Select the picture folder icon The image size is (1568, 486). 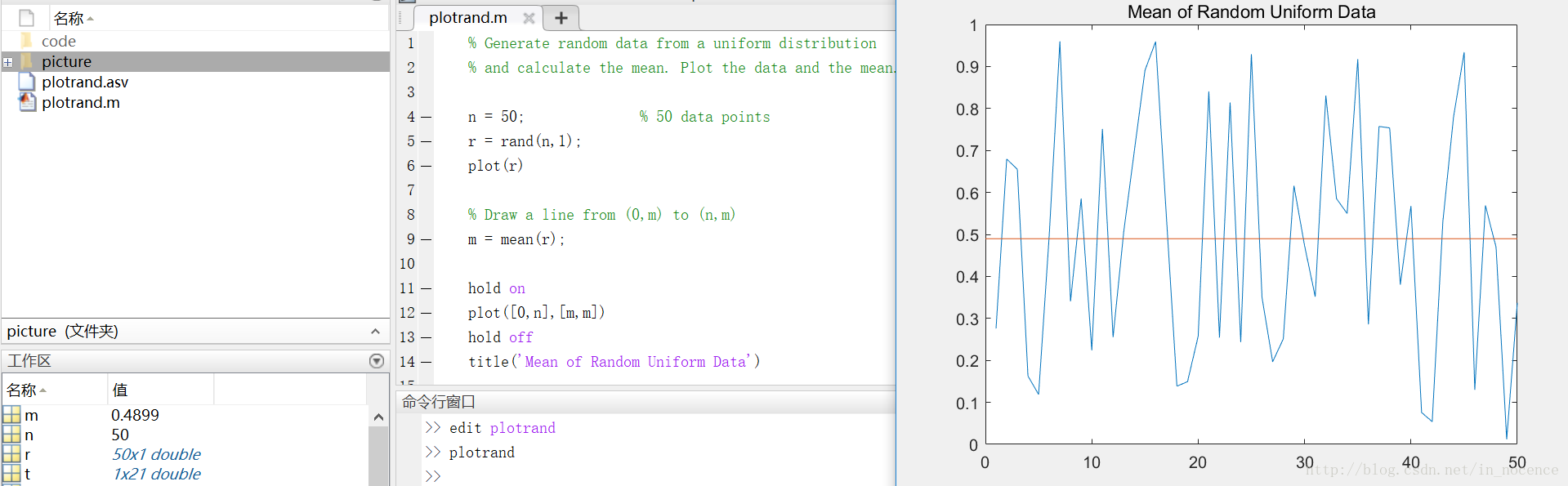pos(27,61)
